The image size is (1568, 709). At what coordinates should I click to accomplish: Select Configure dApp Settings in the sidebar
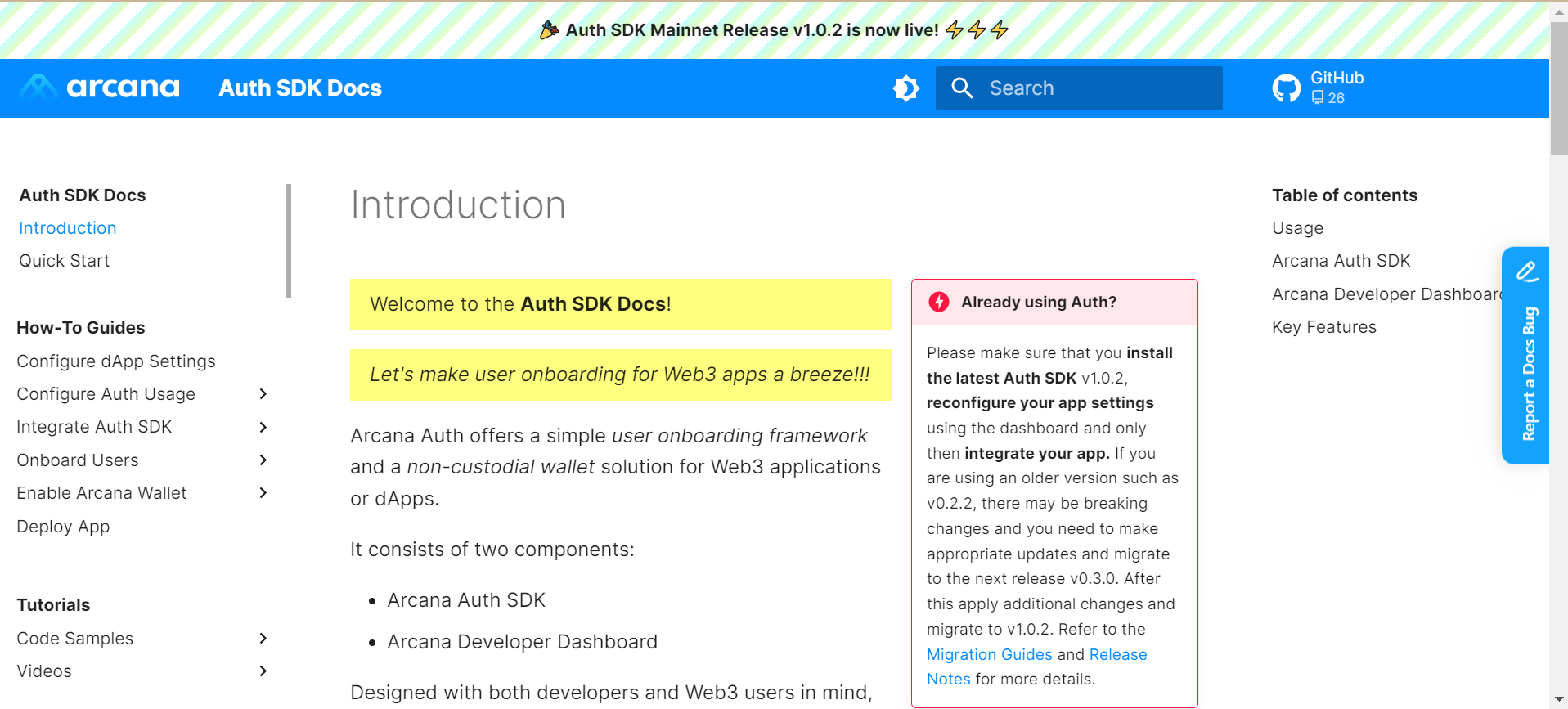116,361
